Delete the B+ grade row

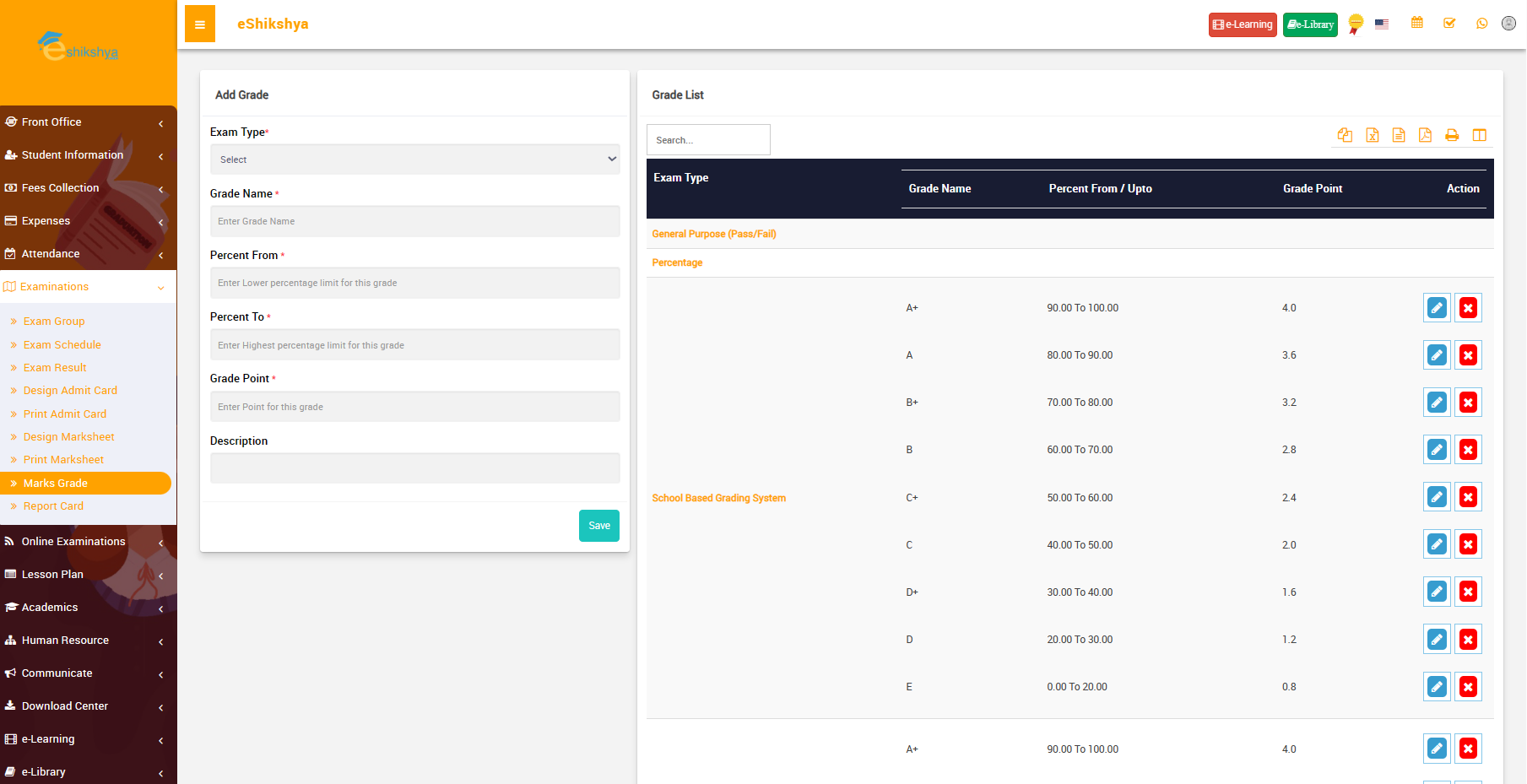(1468, 403)
